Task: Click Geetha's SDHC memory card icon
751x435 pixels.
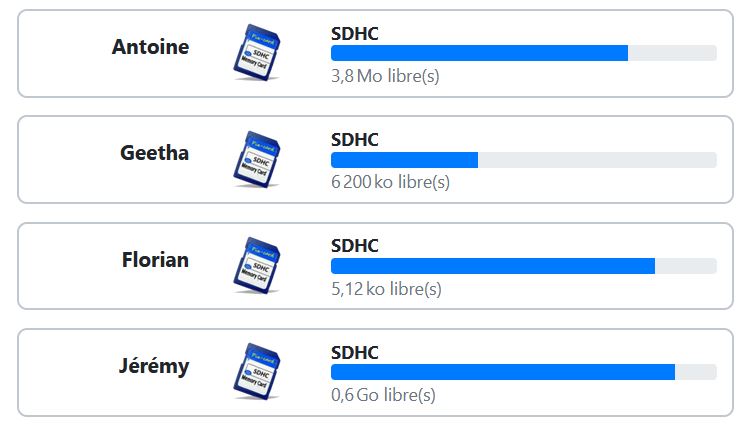Action: [x=257, y=159]
